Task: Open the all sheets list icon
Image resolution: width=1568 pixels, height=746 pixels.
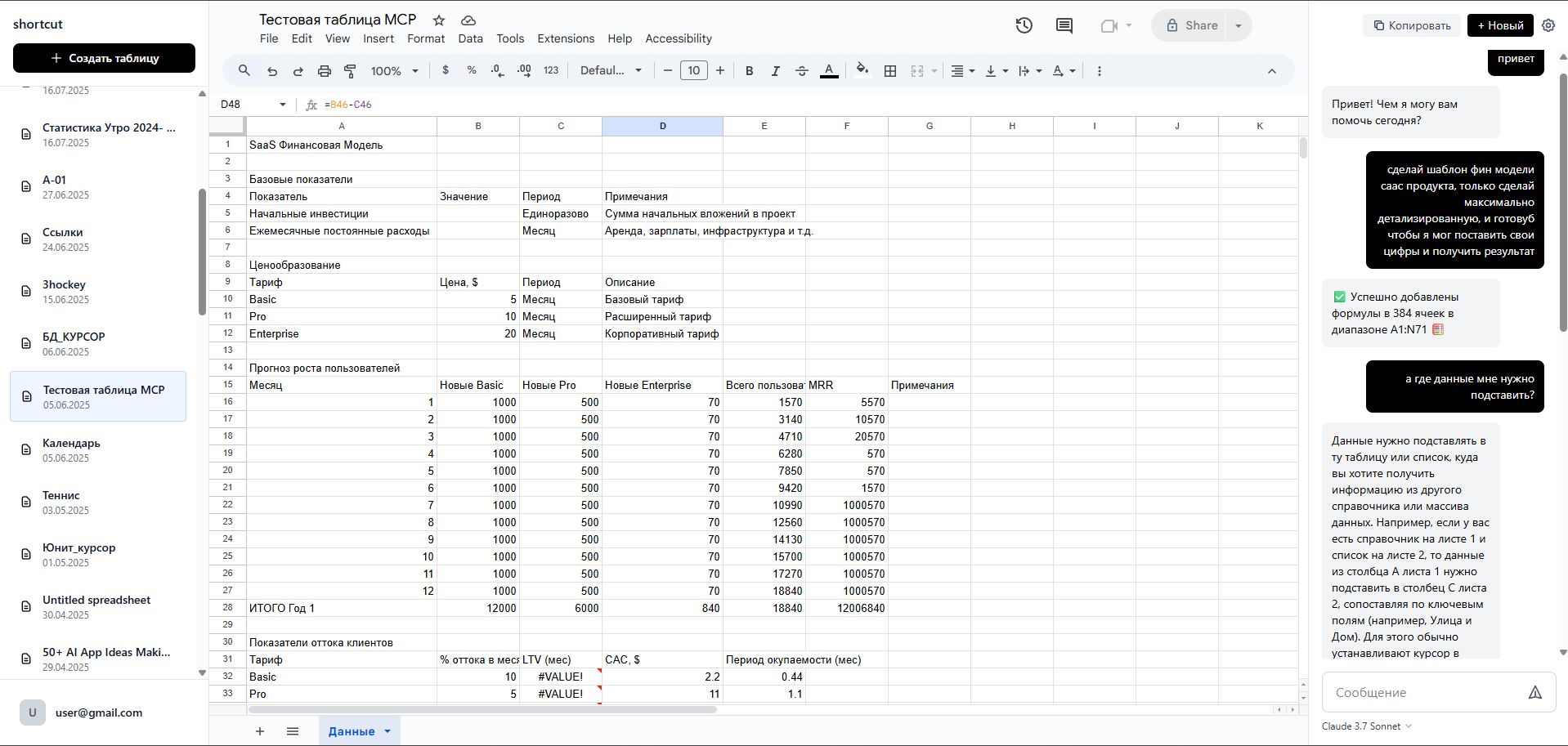Action: coord(293,731)
